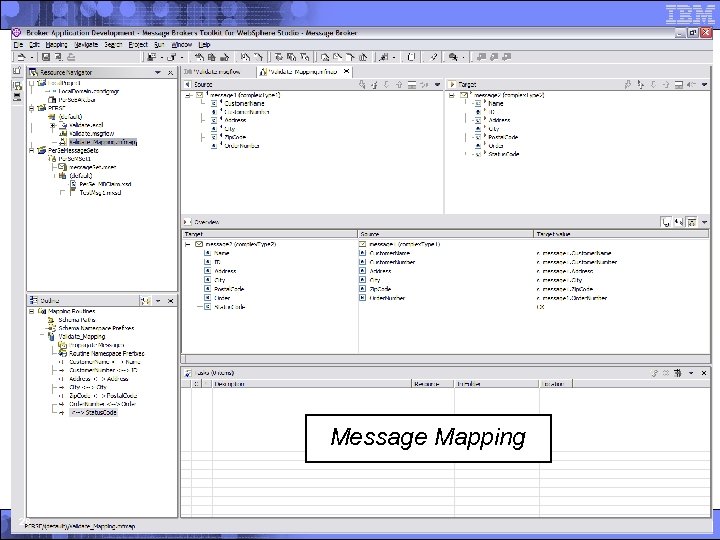Click the Tasks filter toolbar icon
This screenshot has width=720, height=540.
[x=678, y=373]
